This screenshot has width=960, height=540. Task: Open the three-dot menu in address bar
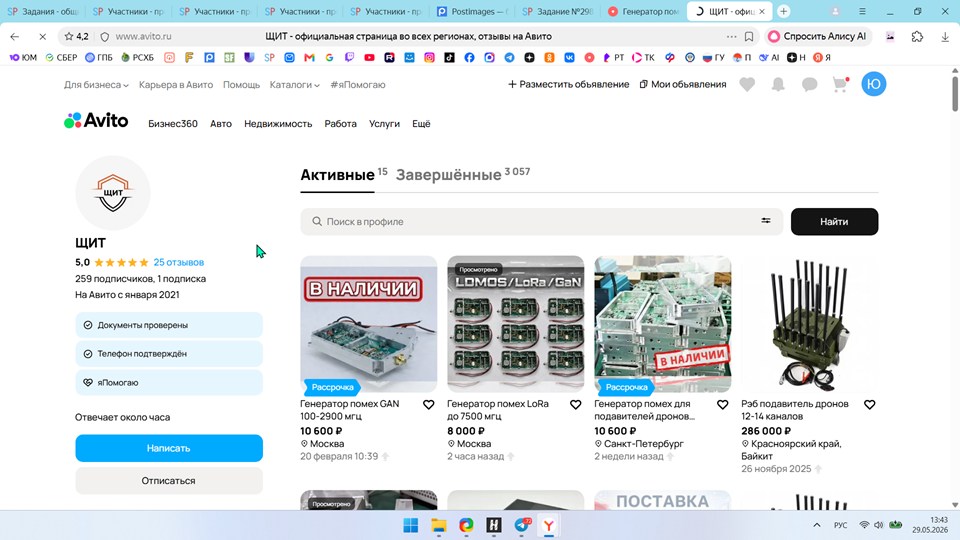732,37
